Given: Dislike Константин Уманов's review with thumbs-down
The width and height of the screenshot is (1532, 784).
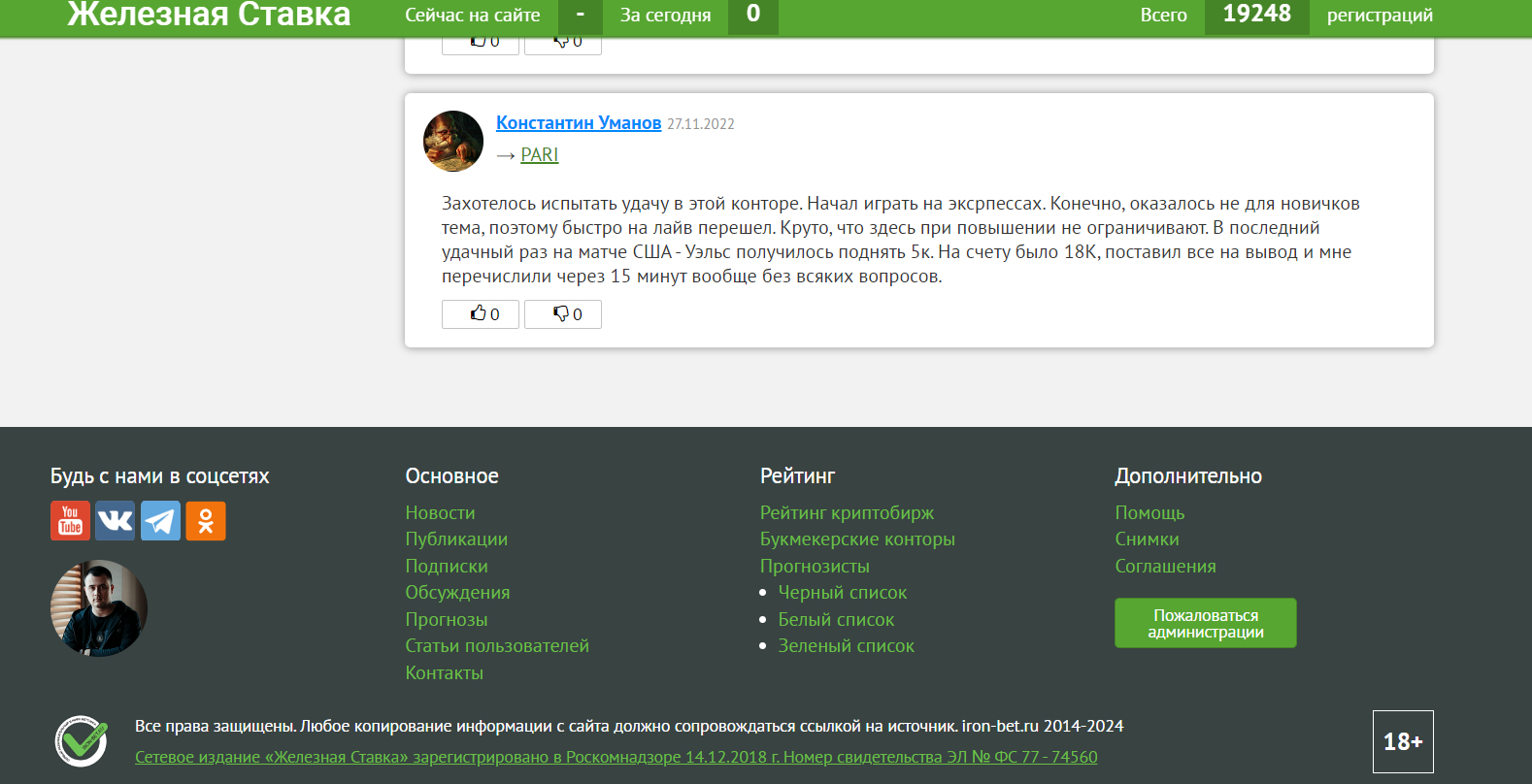Looking at the screenshot, I should (563, 314).
